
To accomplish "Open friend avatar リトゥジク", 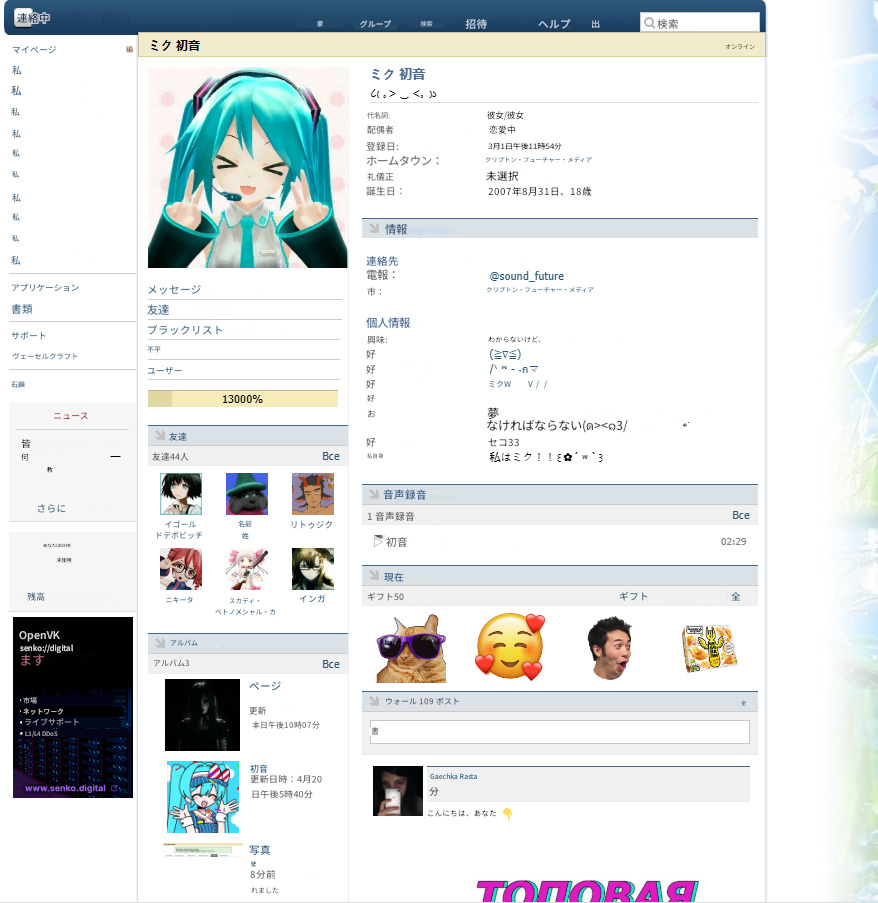I will pos(313,494).
